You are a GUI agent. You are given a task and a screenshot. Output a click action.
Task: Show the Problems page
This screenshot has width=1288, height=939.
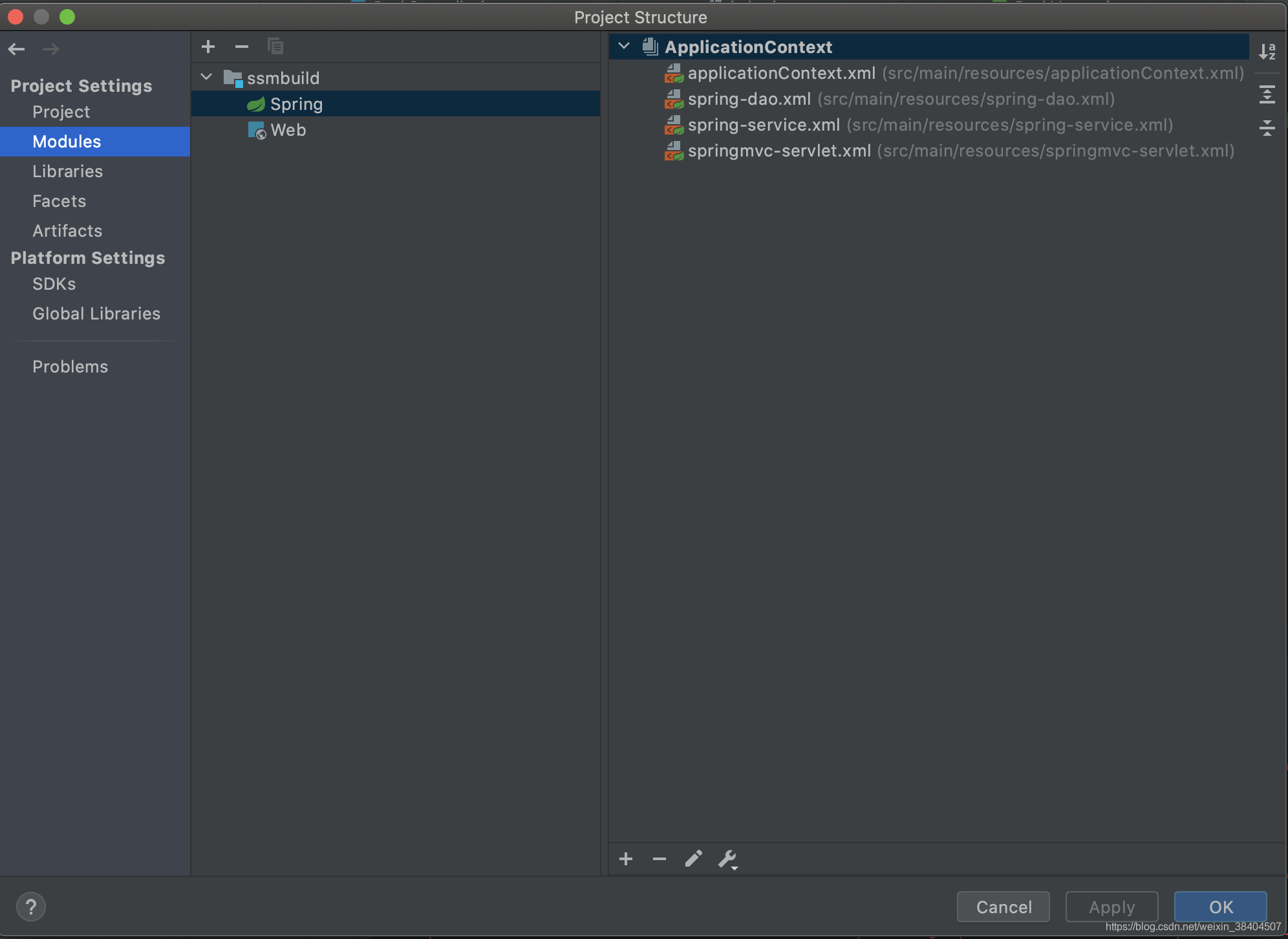tap(70, 367)
